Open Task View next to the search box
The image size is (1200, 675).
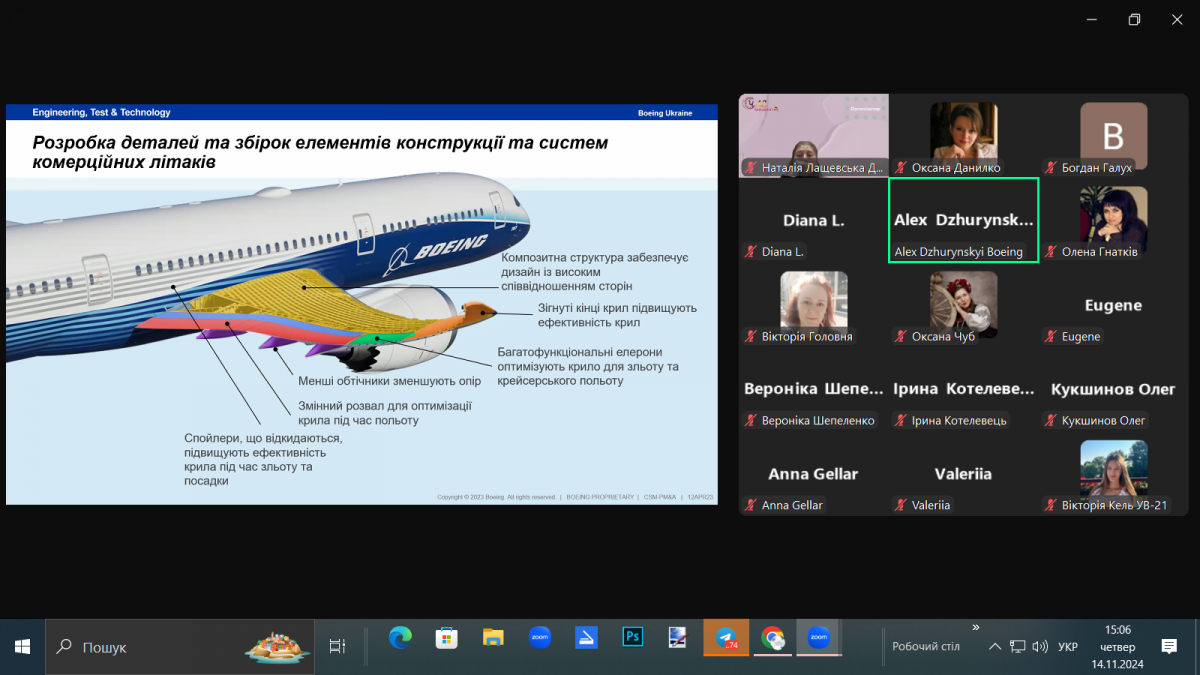click(x=337, y=647)
